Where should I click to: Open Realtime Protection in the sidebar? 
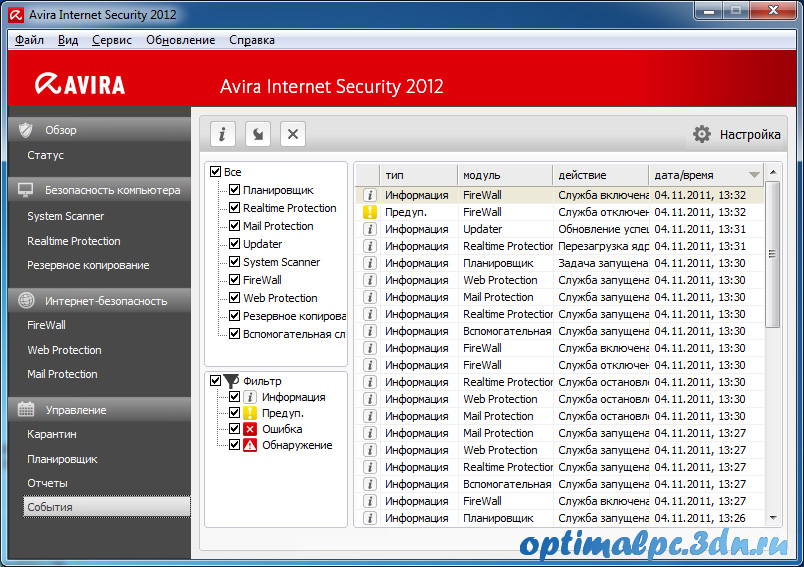[74, 241]
